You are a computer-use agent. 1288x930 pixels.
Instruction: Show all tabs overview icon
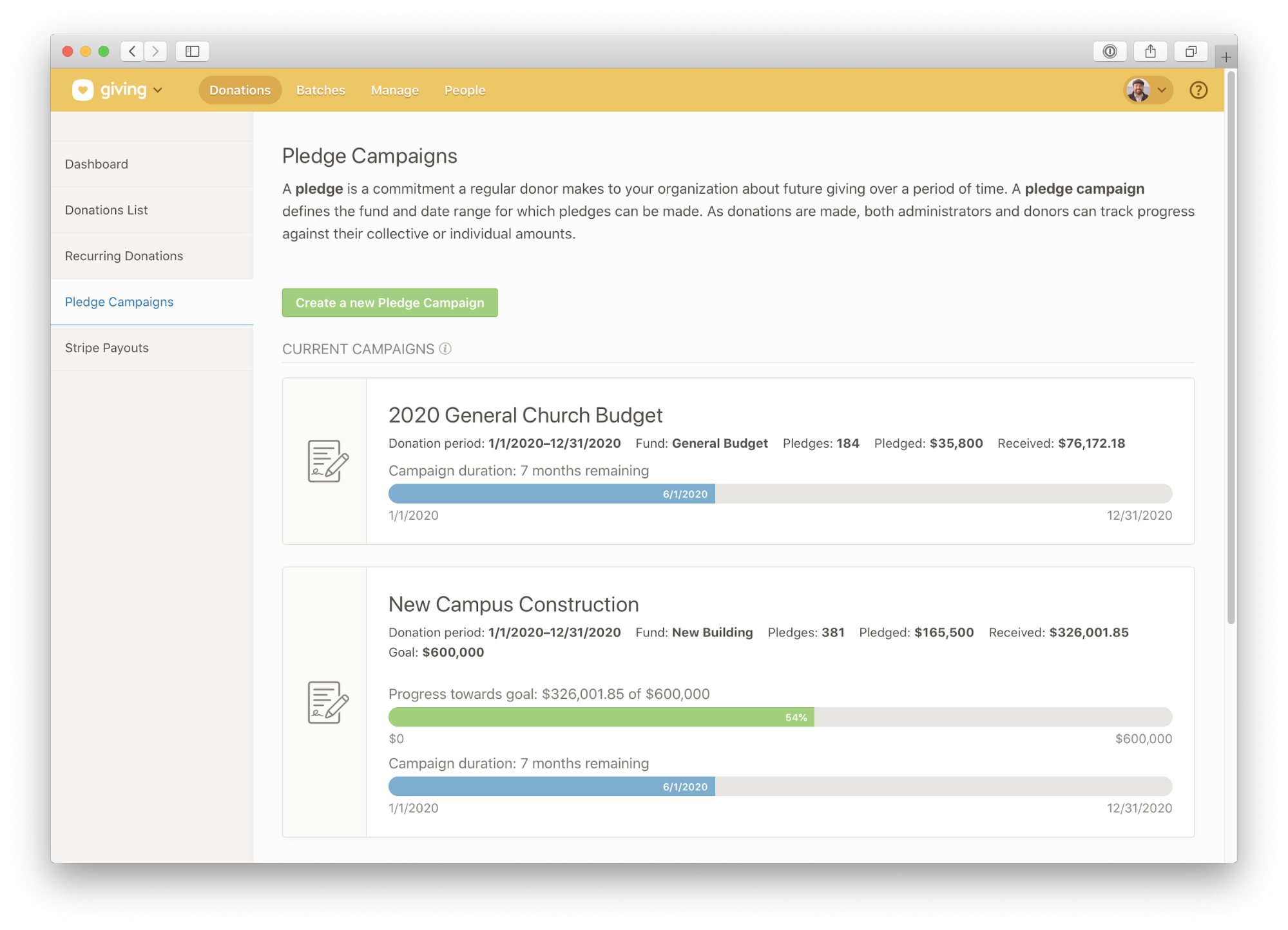[1191, 51]
